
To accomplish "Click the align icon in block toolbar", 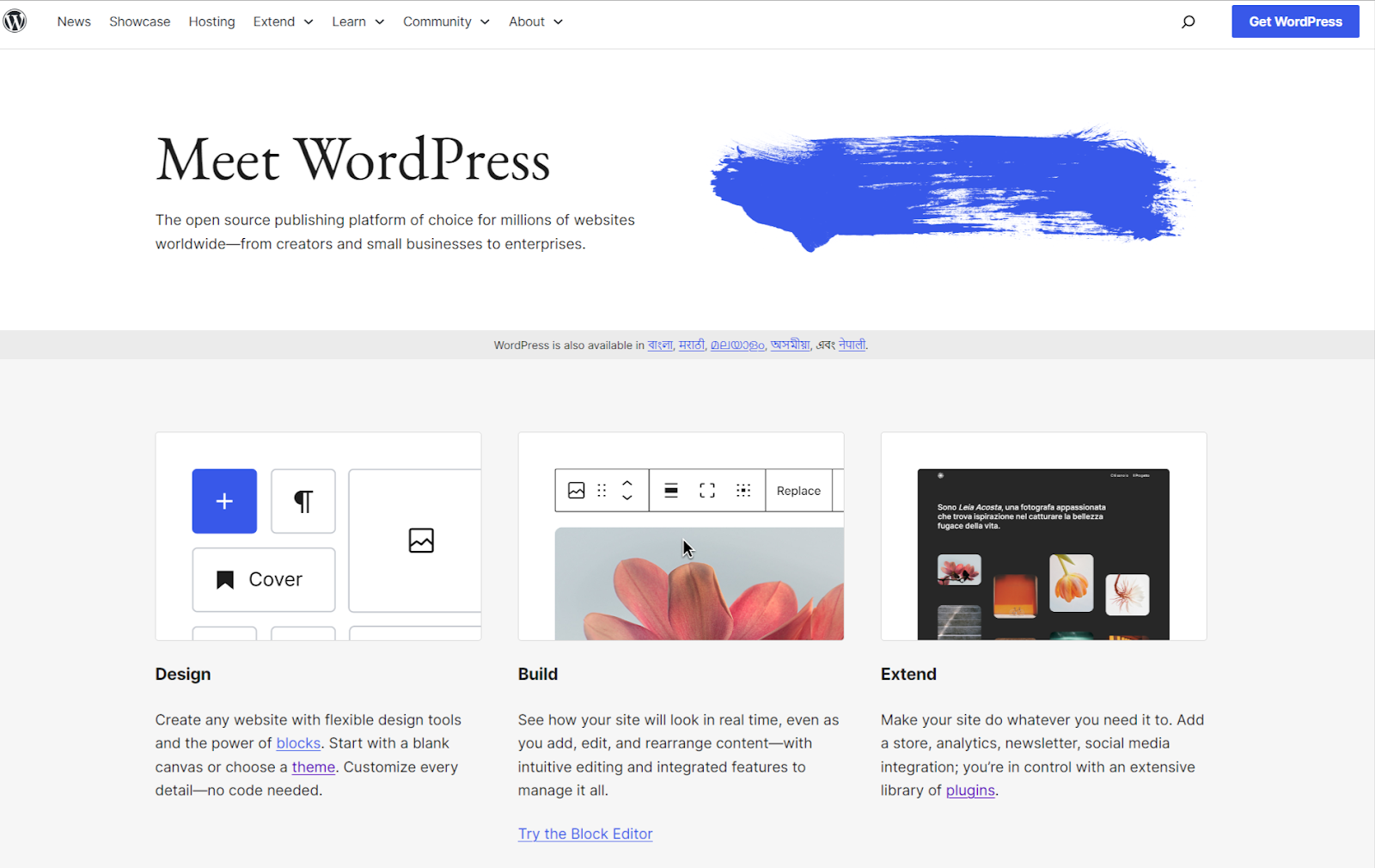I will tap(671, 491).
